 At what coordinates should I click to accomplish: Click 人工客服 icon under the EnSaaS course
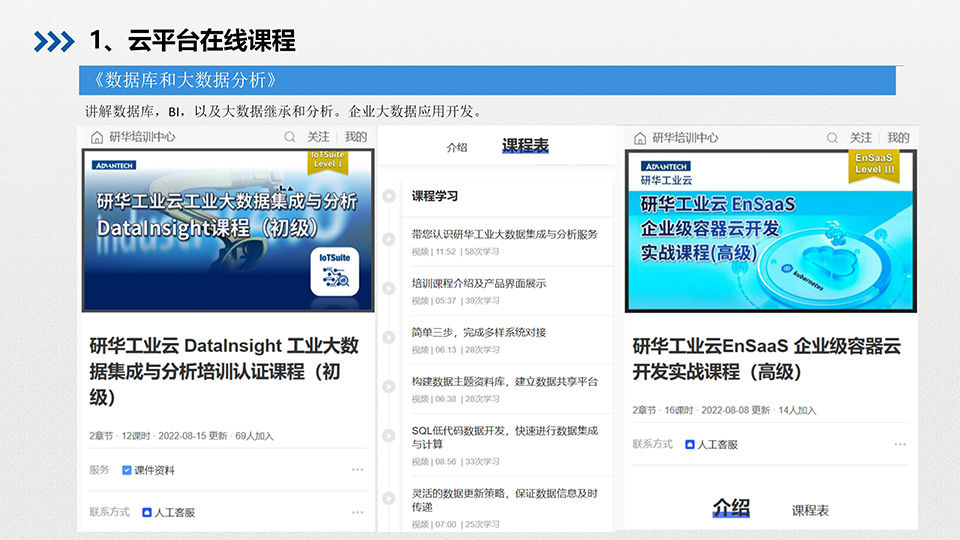pyautogui.click(x=690, y=444)
